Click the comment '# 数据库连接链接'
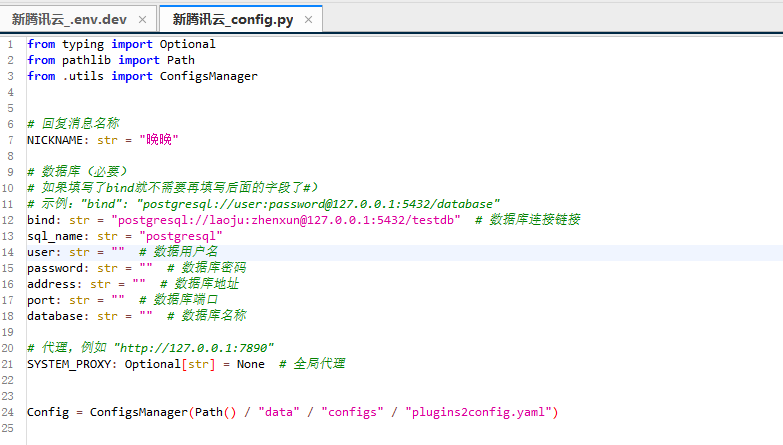Screen dimensions: 783x445 tap(527, 220)
